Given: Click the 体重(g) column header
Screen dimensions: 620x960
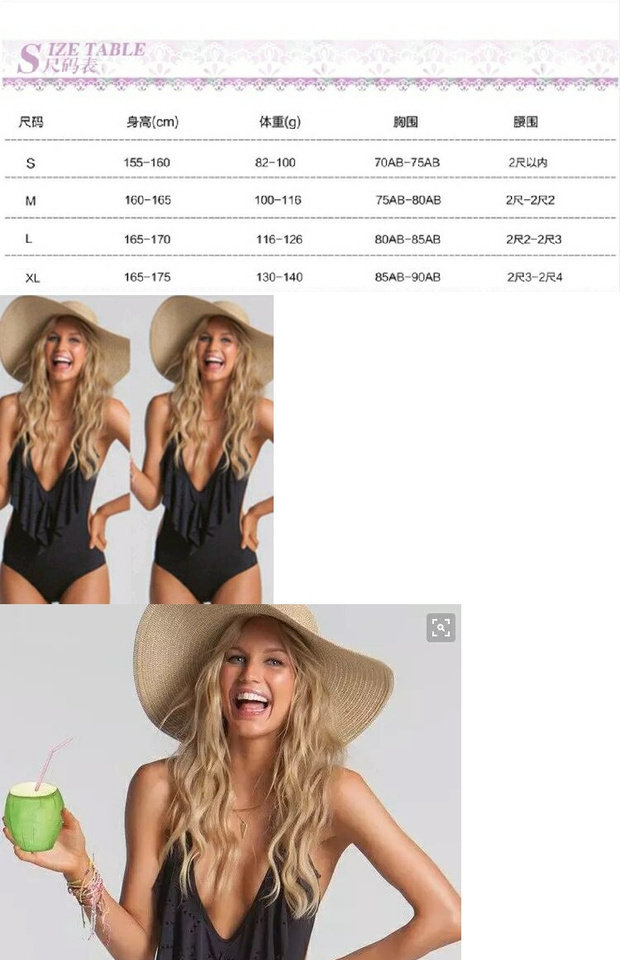Looking at the screenshot, I should (x=280, y=122).
